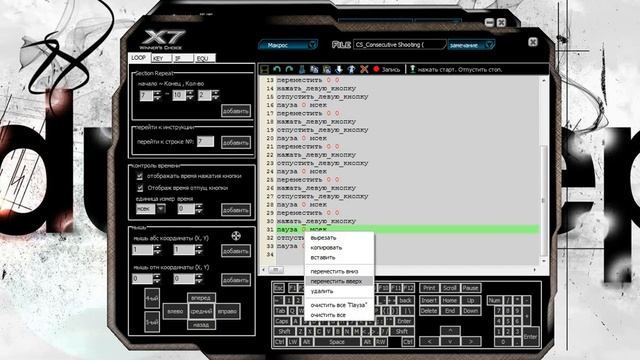Start recording with the red Запись icon
This screenshot has width=640, height=360.
[x=376, y=69]
